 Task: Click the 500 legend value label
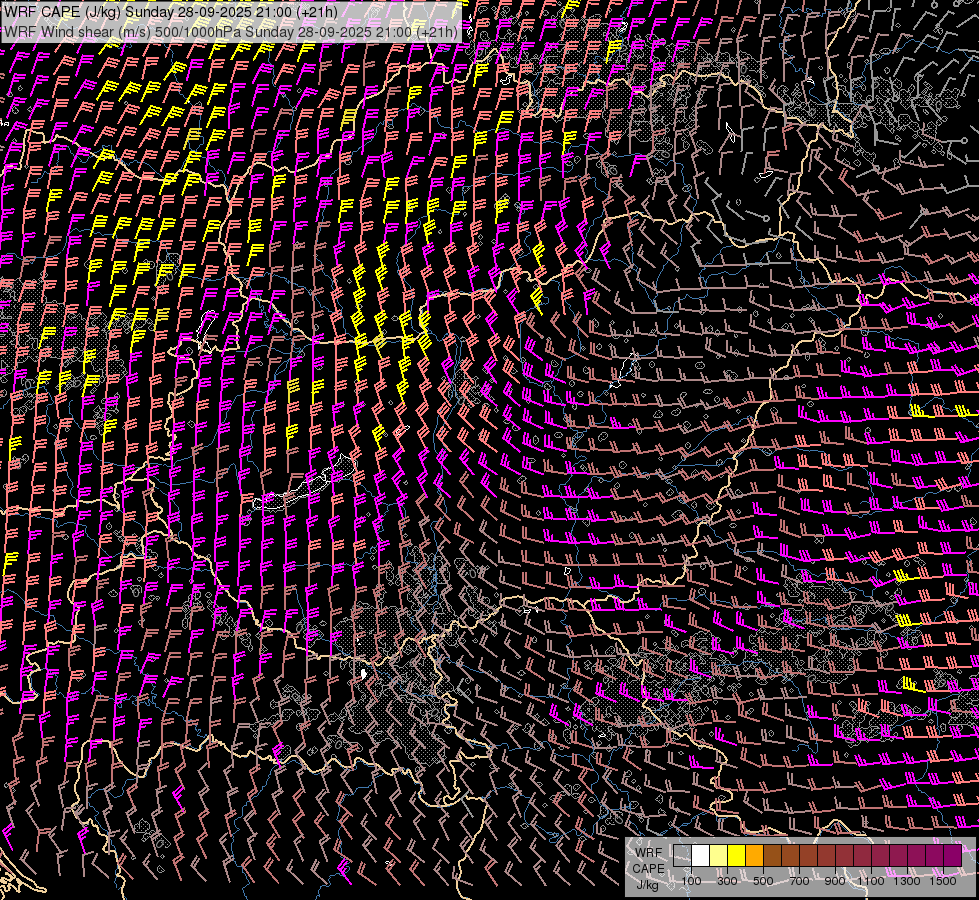click(763, 881)
